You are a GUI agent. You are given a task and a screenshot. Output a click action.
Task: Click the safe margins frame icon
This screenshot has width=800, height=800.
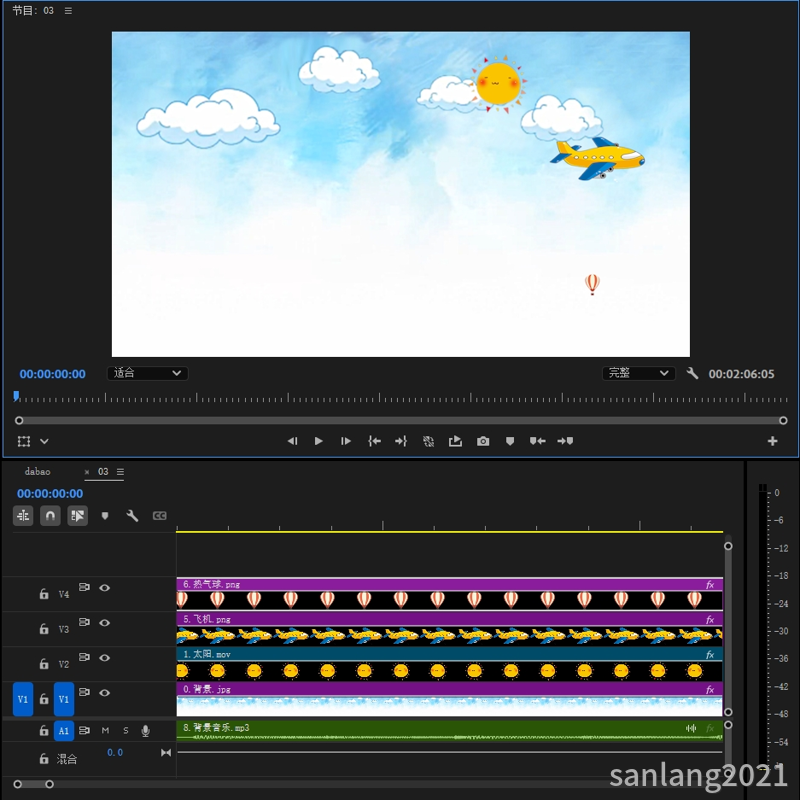coord(23,441)
